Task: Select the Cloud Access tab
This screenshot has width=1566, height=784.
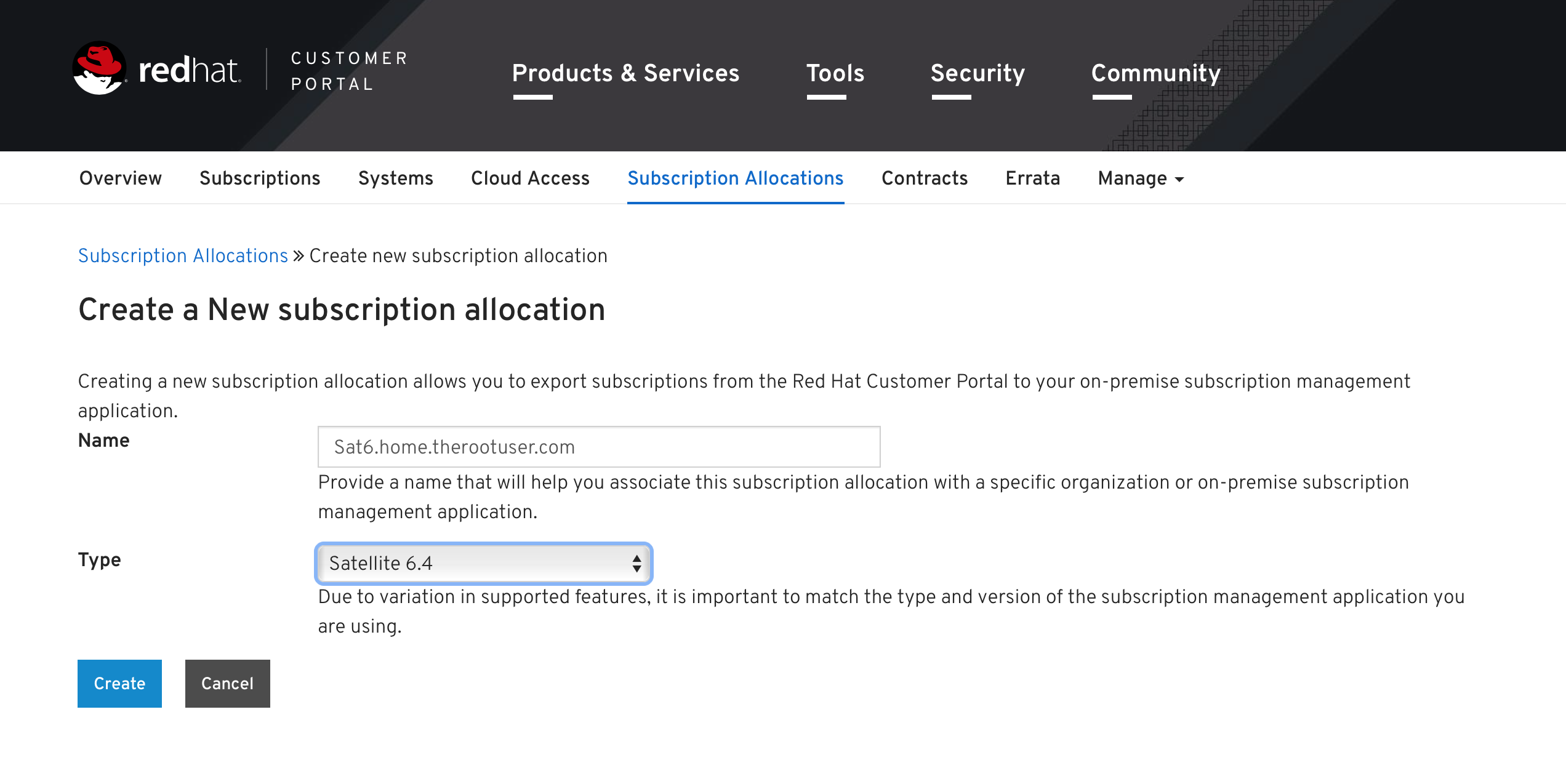Action: (x=530, y=178)
